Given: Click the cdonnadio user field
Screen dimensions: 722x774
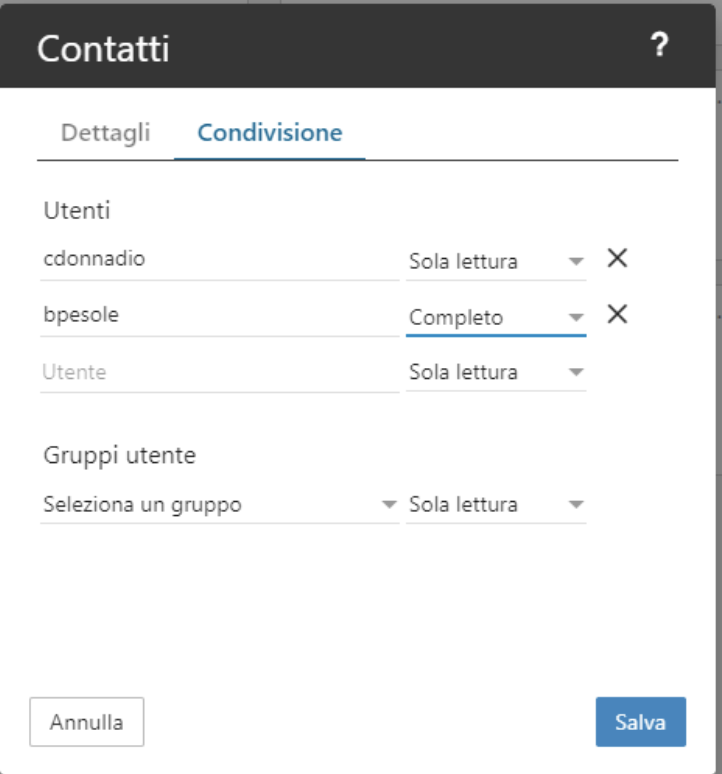Looking at the screenshot, I should [220, 260].
